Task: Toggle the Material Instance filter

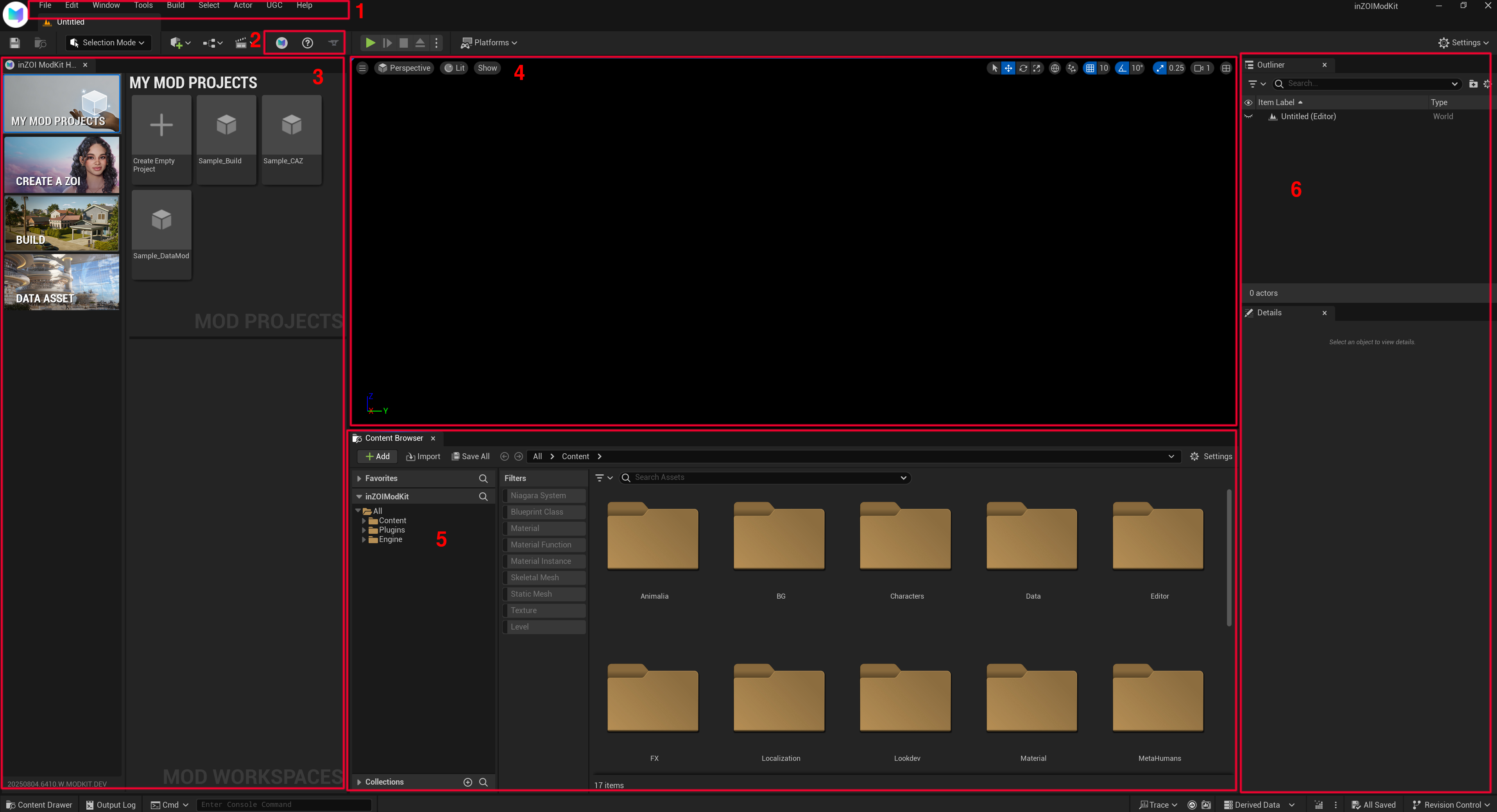Action: point(544,561)
